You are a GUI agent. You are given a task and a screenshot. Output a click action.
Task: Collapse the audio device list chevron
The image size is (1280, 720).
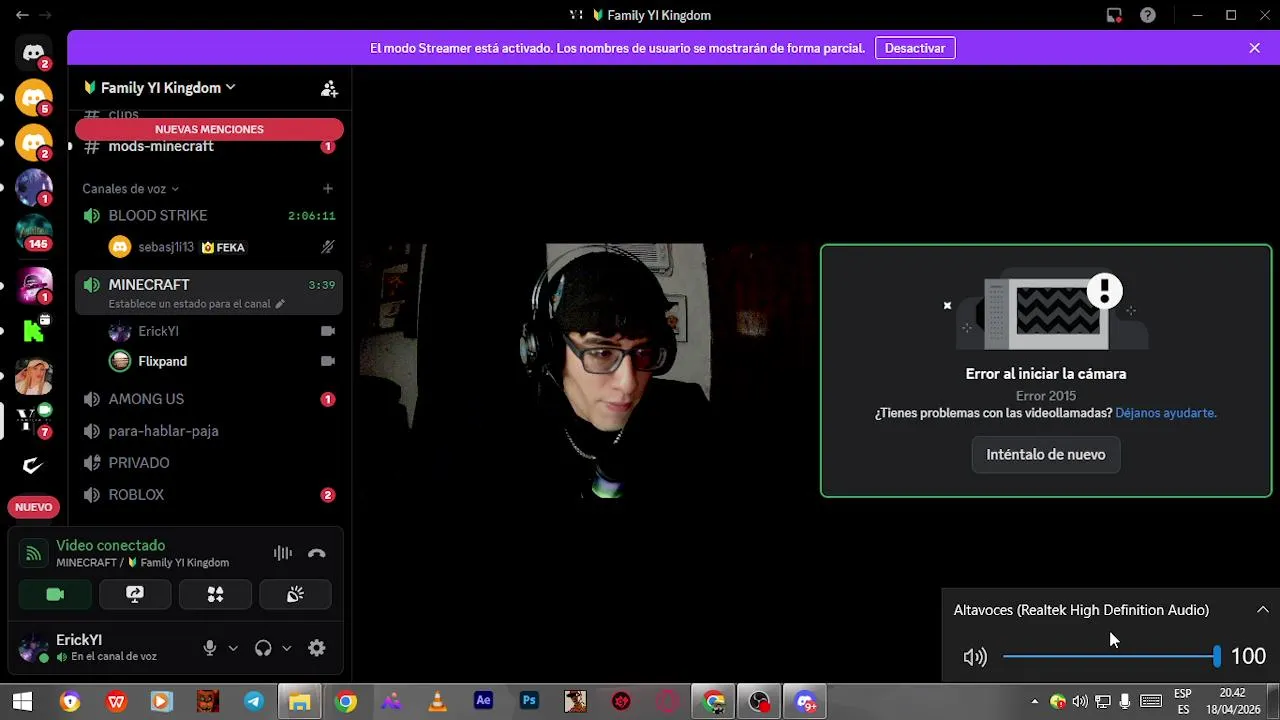tap(1263, 610)
